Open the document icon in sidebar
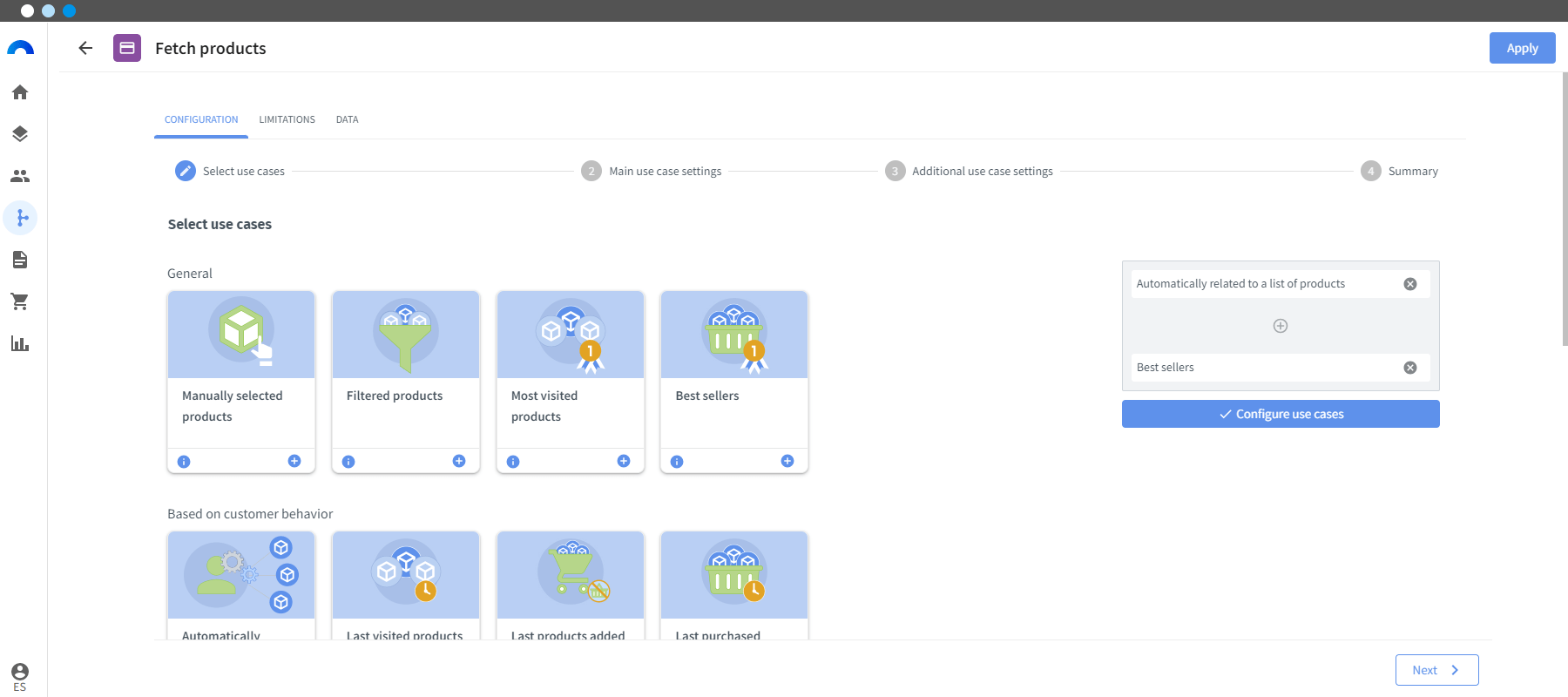Screen dimensions: 1568x697 [20, 260]
